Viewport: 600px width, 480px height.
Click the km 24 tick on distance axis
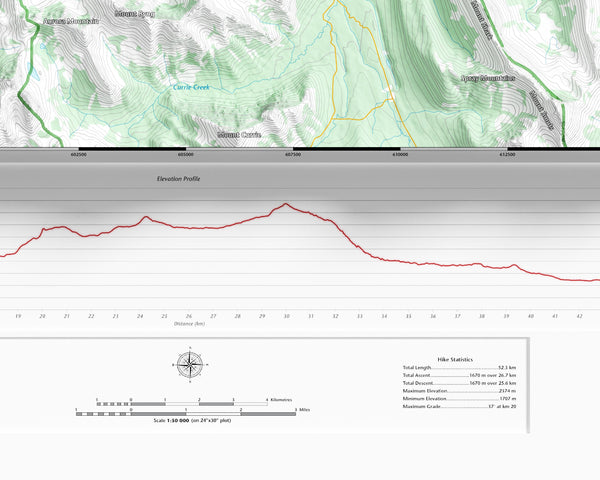pyautogui.click(x=140, y=315)
